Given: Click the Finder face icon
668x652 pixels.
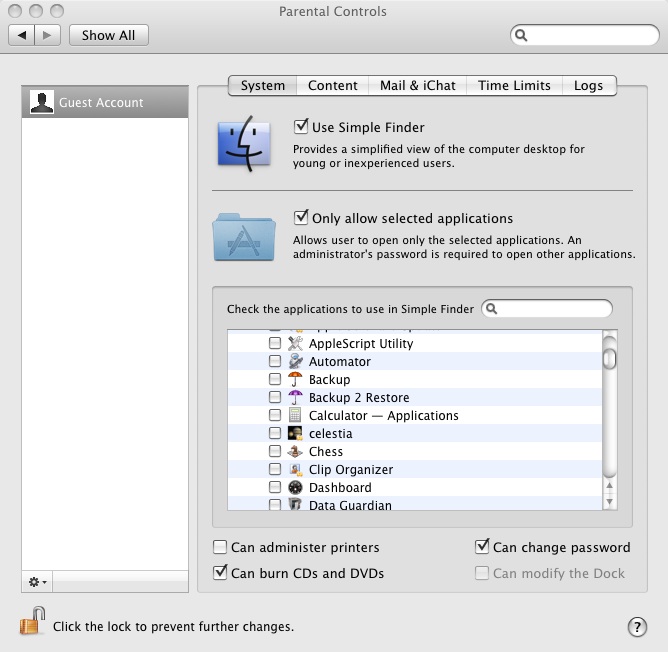Looking at the screenshot, I should point(244,144).
